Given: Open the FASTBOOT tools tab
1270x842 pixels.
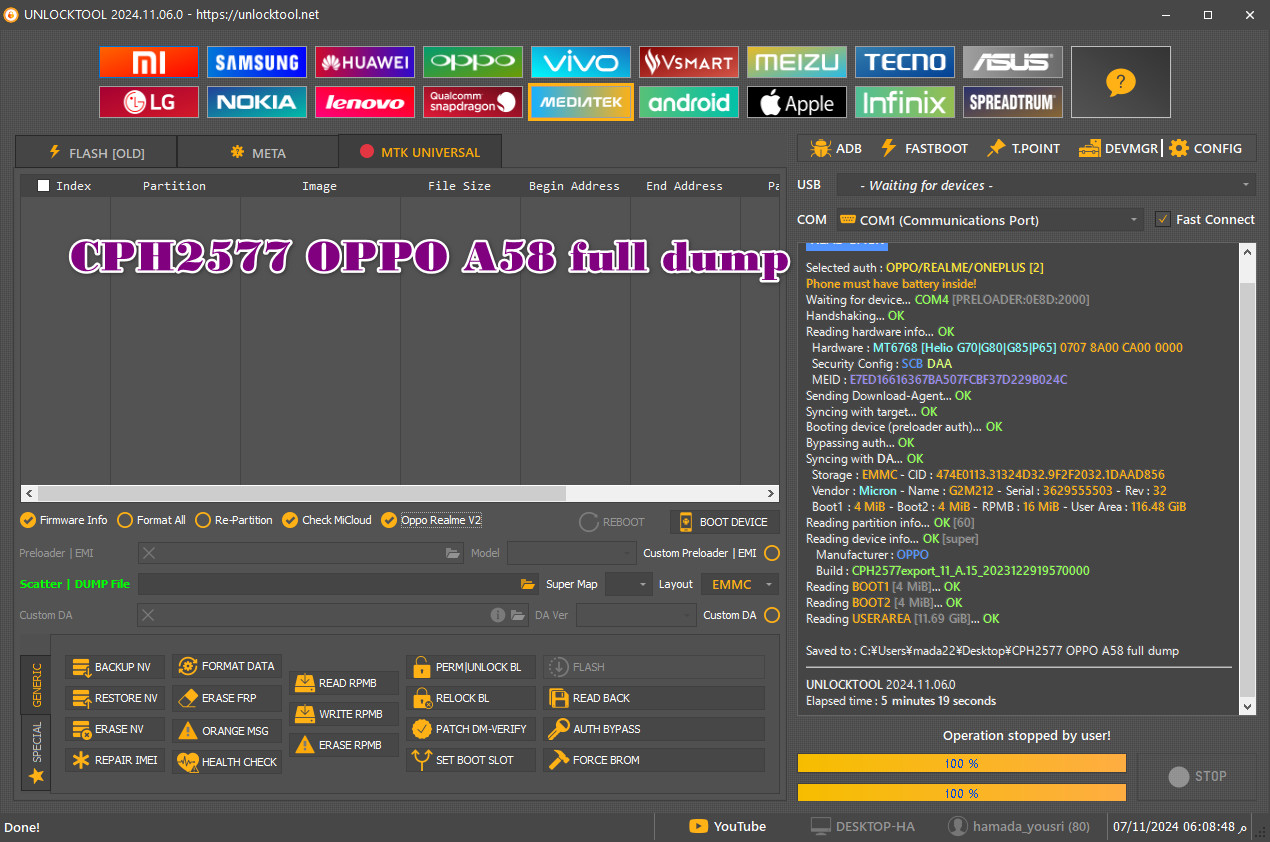Looking at the screenshot, I should [x=924, y=148].
